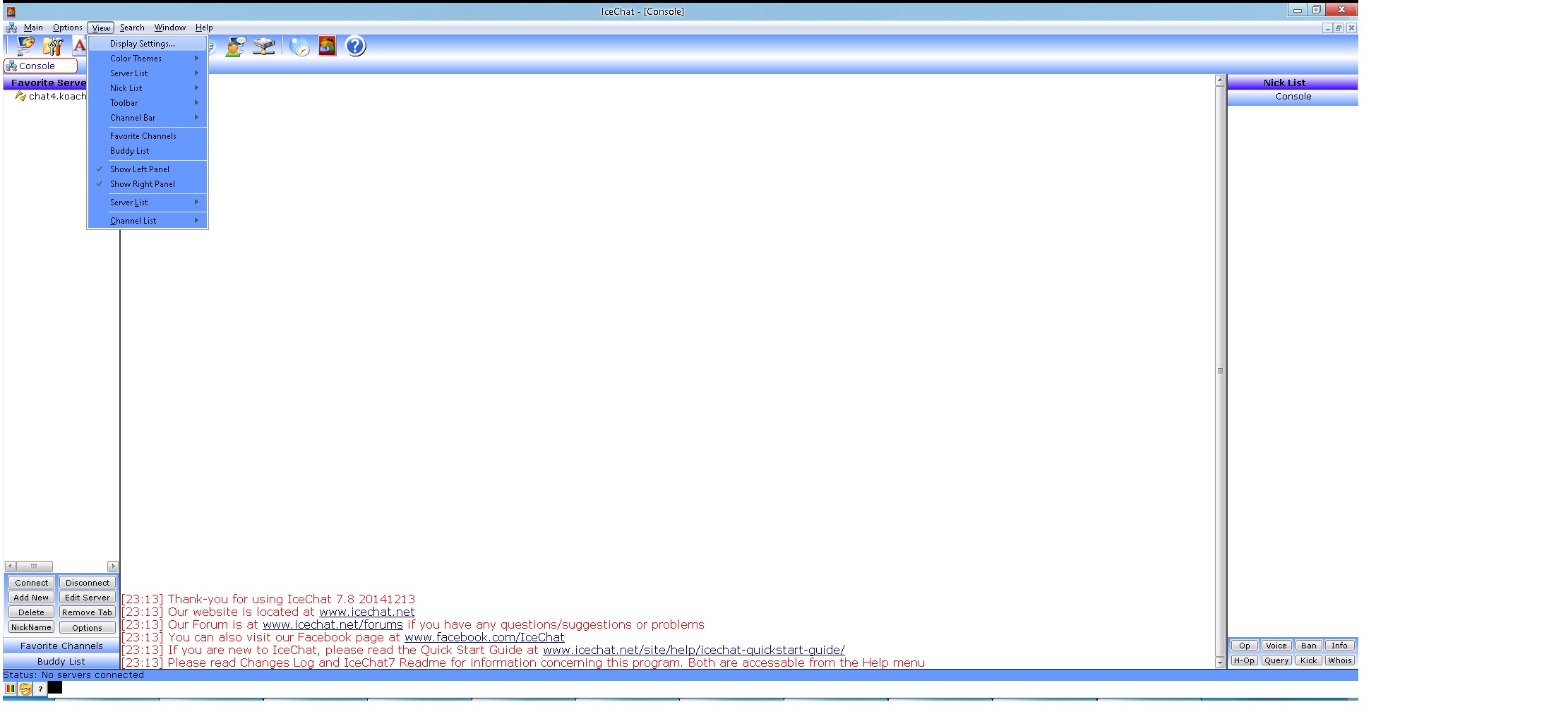Click the Kick button
Image resolution: width=1568 pixels, height=714 pixels.
coord(1309,660)
